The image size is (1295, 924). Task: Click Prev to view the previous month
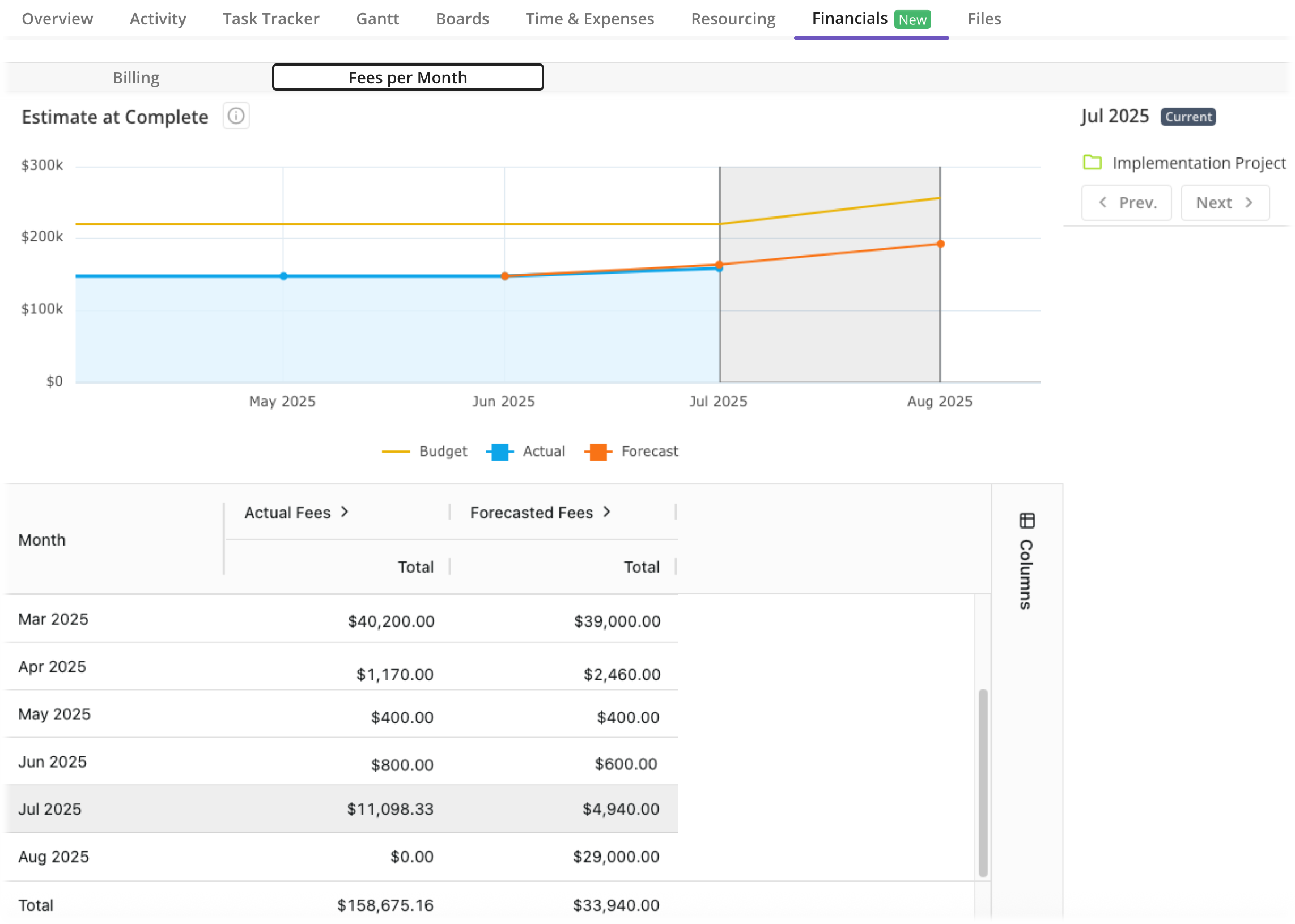(x=1126, y=202)
